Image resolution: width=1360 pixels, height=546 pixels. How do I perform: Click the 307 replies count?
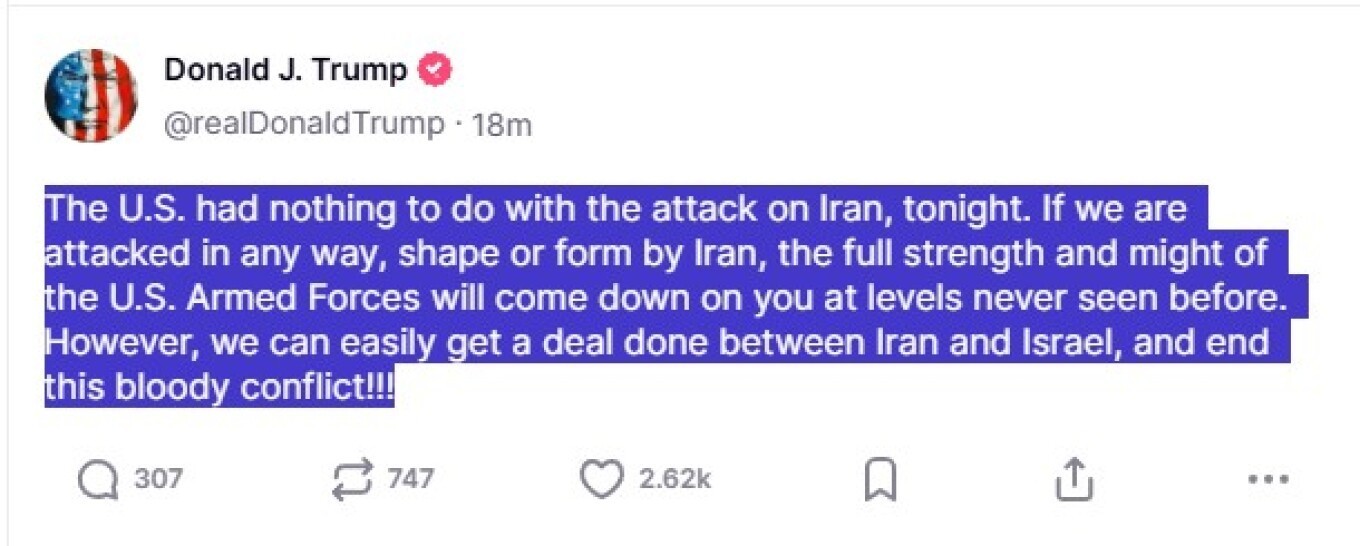coord(158,479)
